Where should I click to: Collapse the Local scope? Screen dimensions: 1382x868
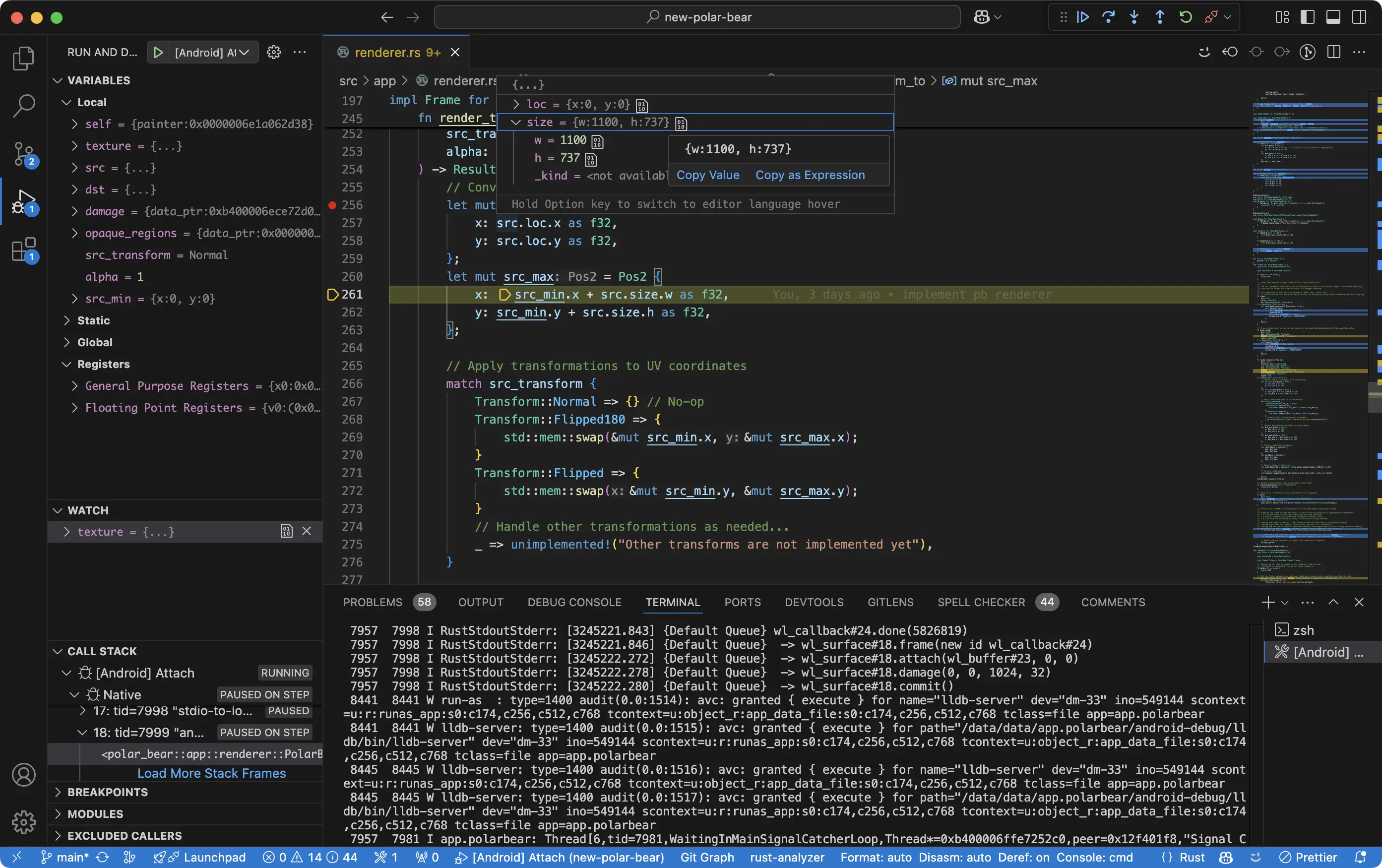pos(66,102)
